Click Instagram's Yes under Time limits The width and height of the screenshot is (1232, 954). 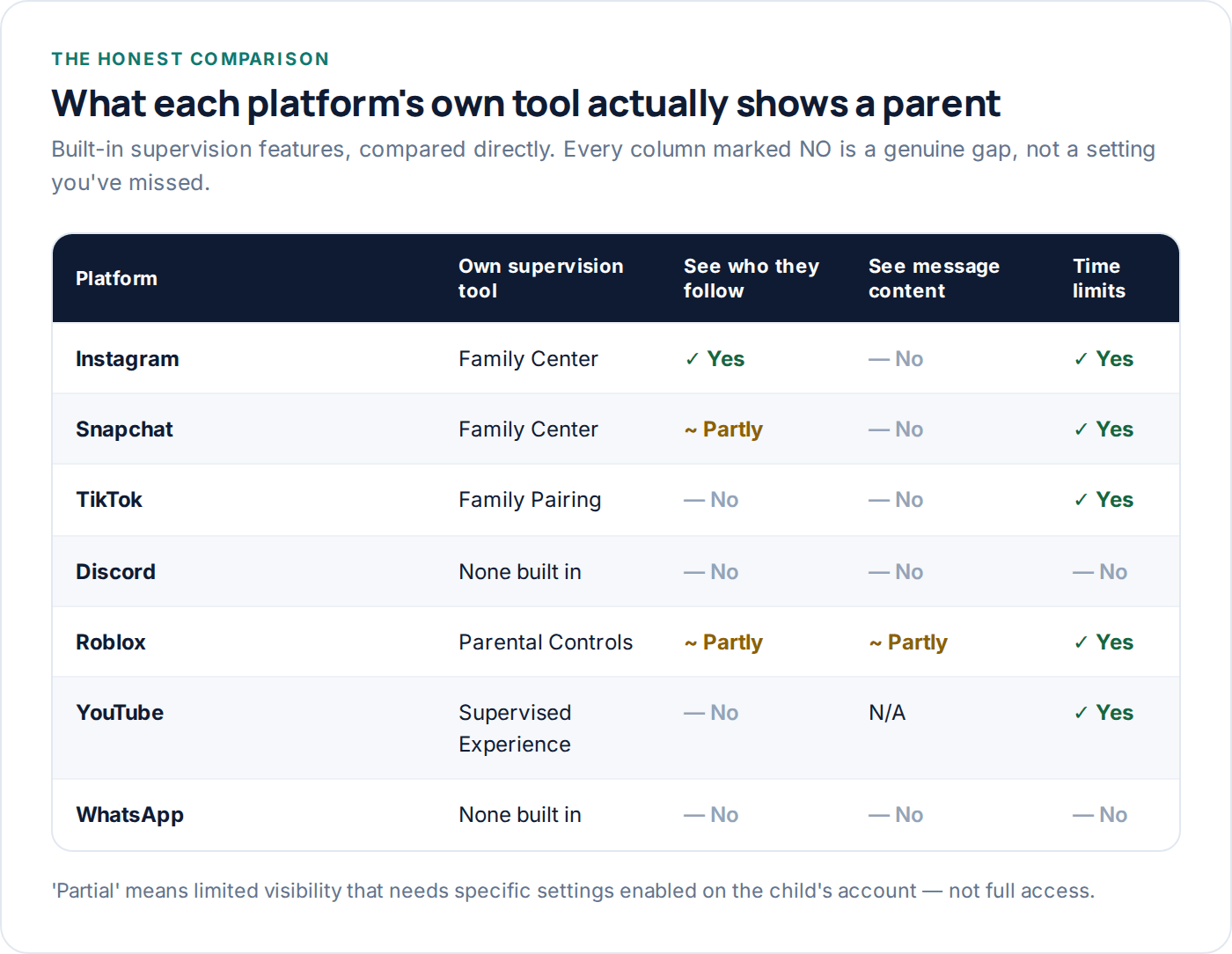[1104, 359]
